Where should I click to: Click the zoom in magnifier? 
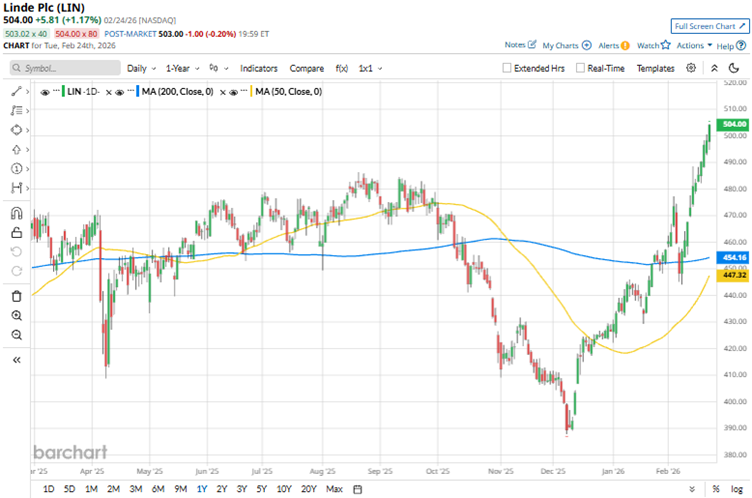(16, 316)
